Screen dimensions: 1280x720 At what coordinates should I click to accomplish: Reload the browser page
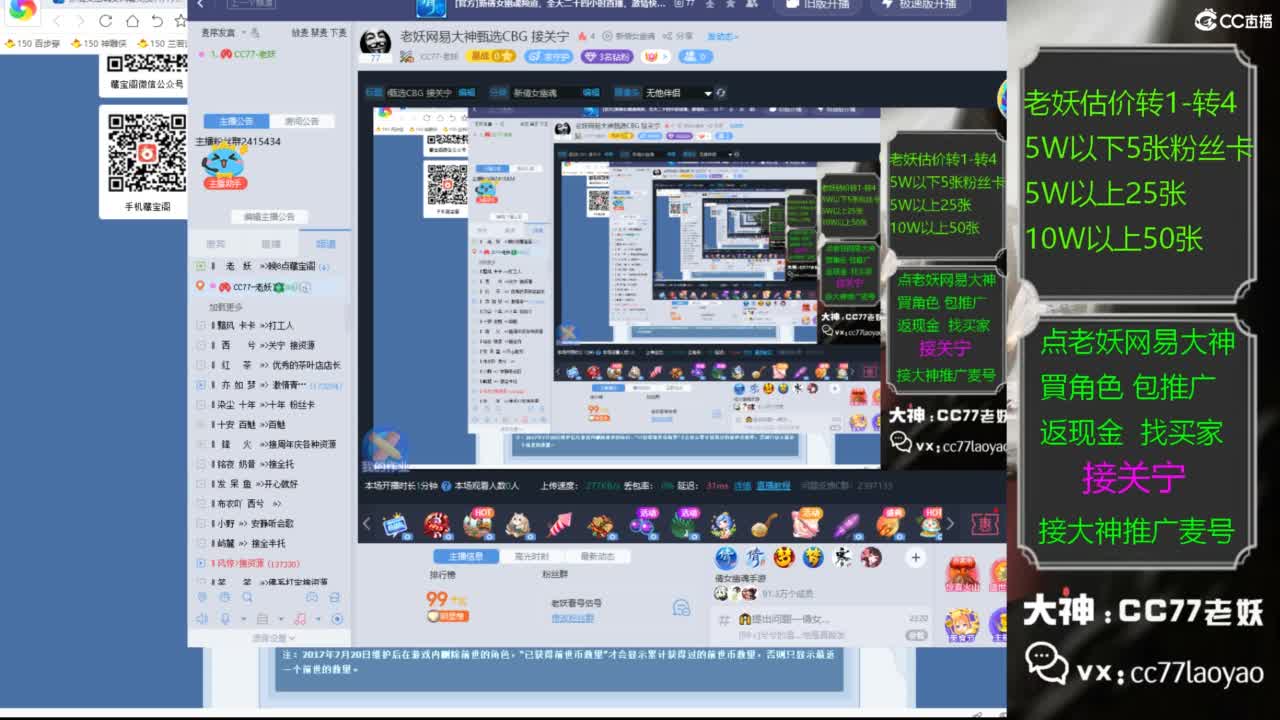click(106, 21)
